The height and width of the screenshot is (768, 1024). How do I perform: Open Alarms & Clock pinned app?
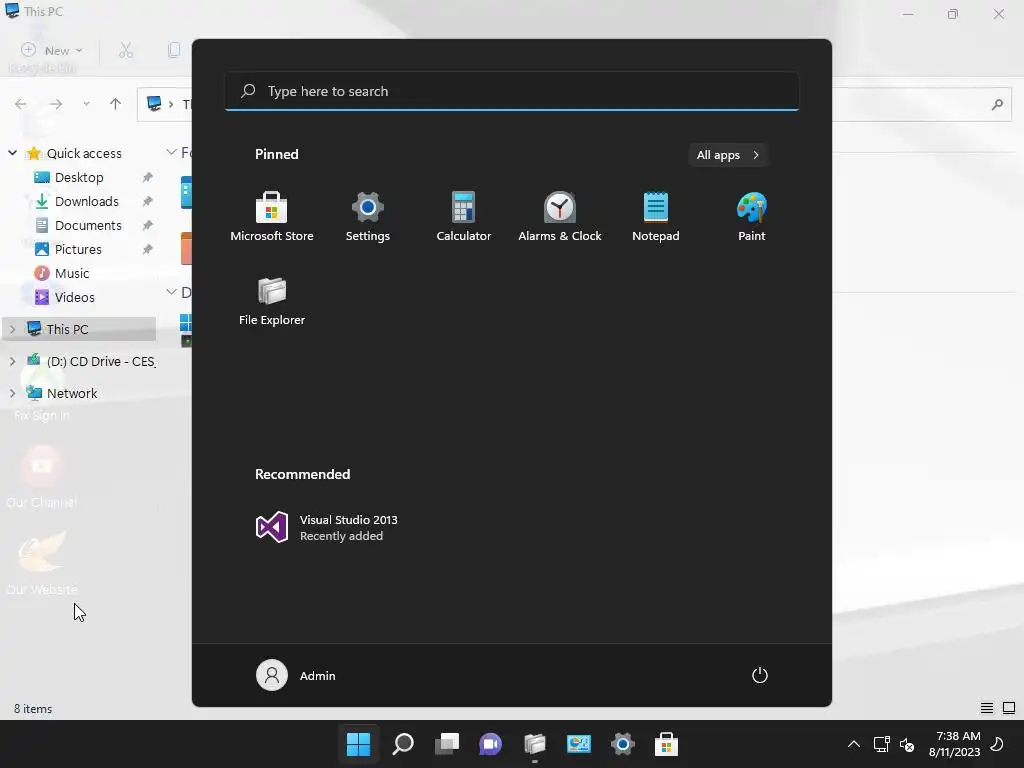(560, 216)
